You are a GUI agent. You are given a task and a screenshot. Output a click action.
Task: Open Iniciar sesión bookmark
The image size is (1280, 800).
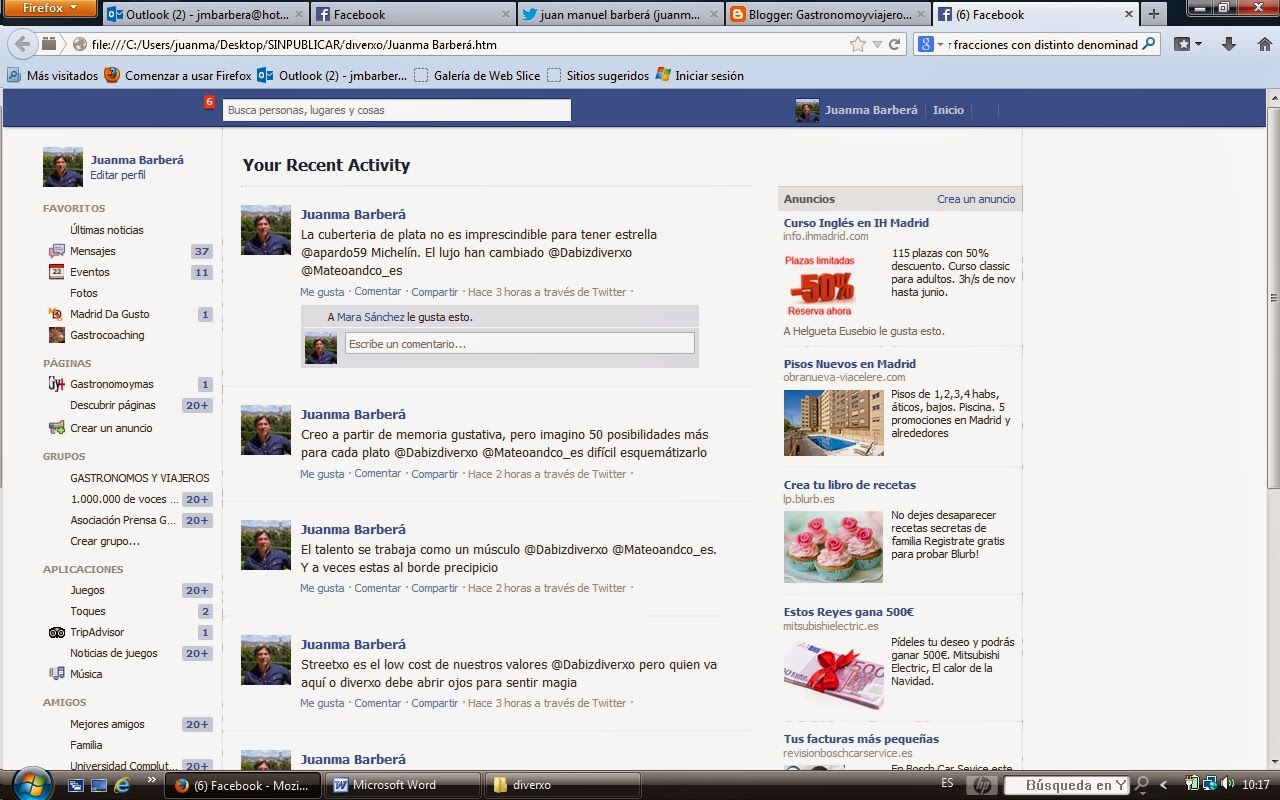[x=700, y=75]
